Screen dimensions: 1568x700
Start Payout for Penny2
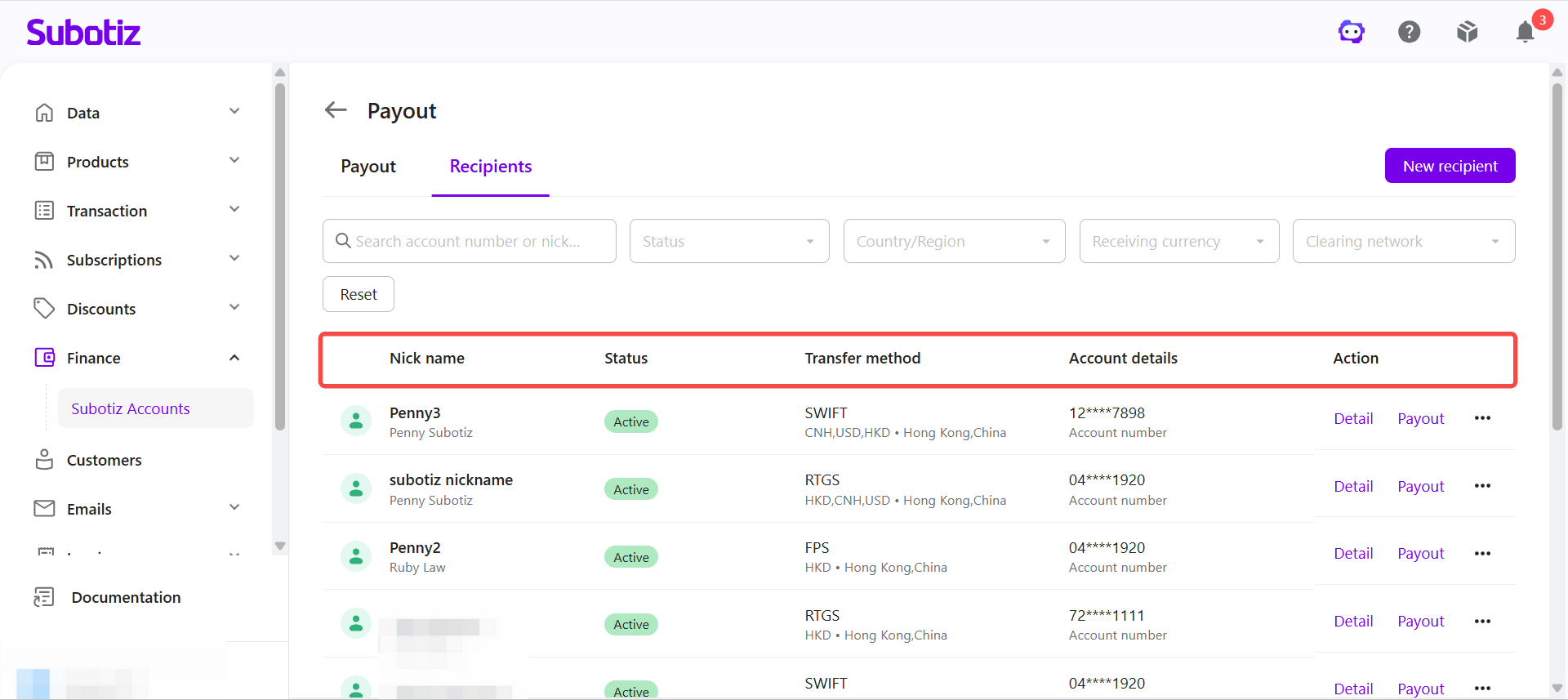[x=1421, y=553]
